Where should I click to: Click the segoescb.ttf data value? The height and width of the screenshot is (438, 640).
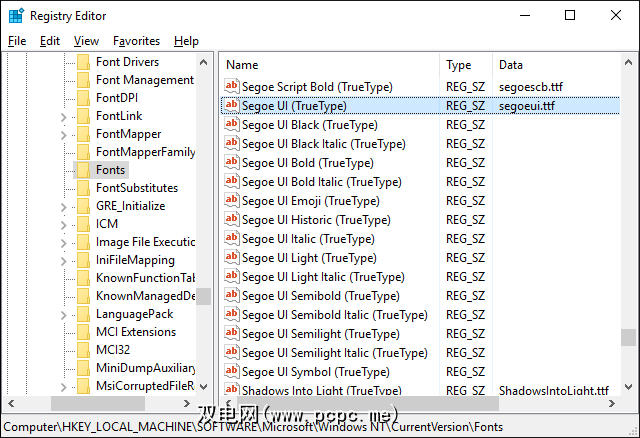coord(531,87)
